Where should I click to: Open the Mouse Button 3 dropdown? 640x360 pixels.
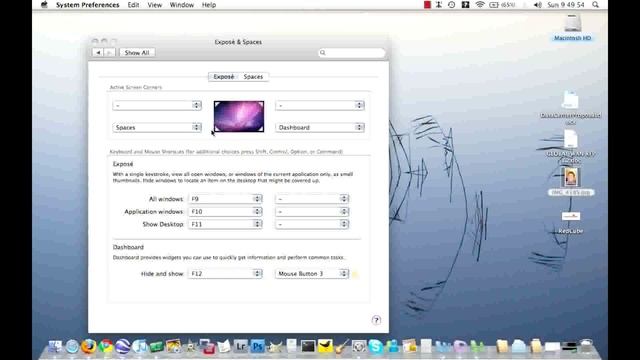(x=312, y=273)
